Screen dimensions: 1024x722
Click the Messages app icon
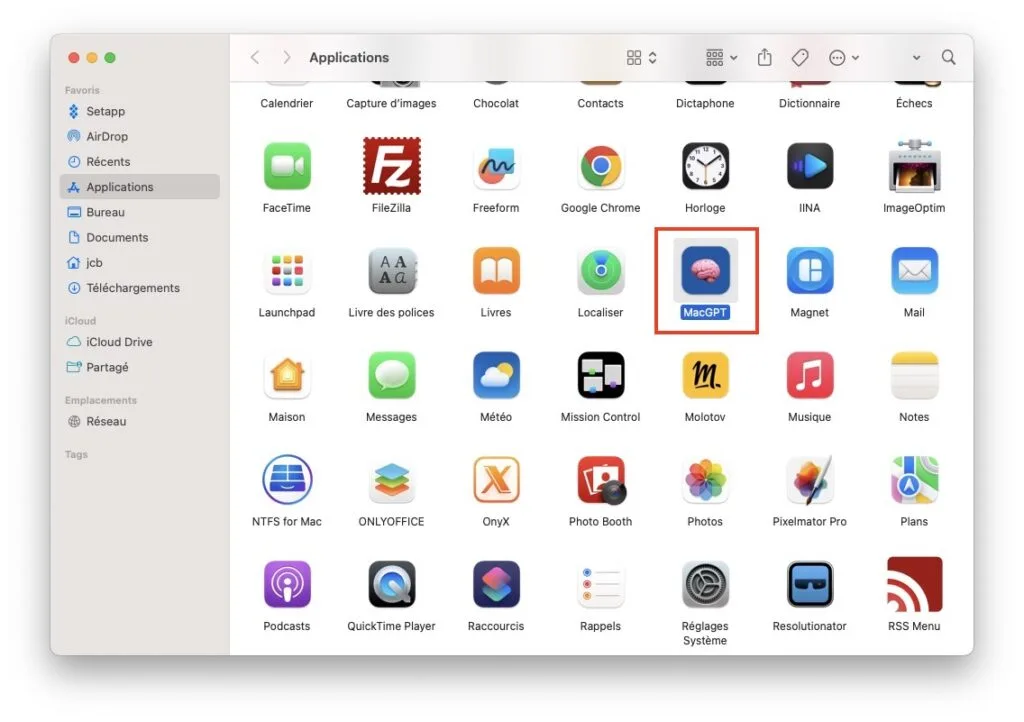click(392, 375)
